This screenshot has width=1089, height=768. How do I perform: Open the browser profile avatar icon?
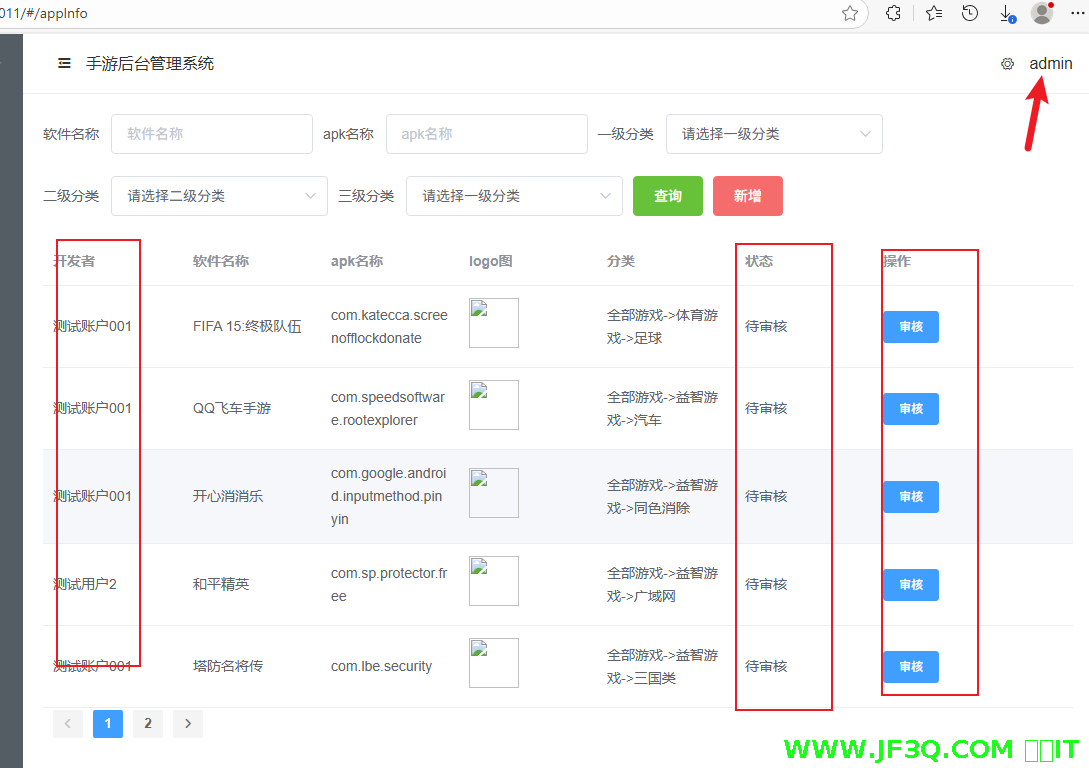point(1041,13)
